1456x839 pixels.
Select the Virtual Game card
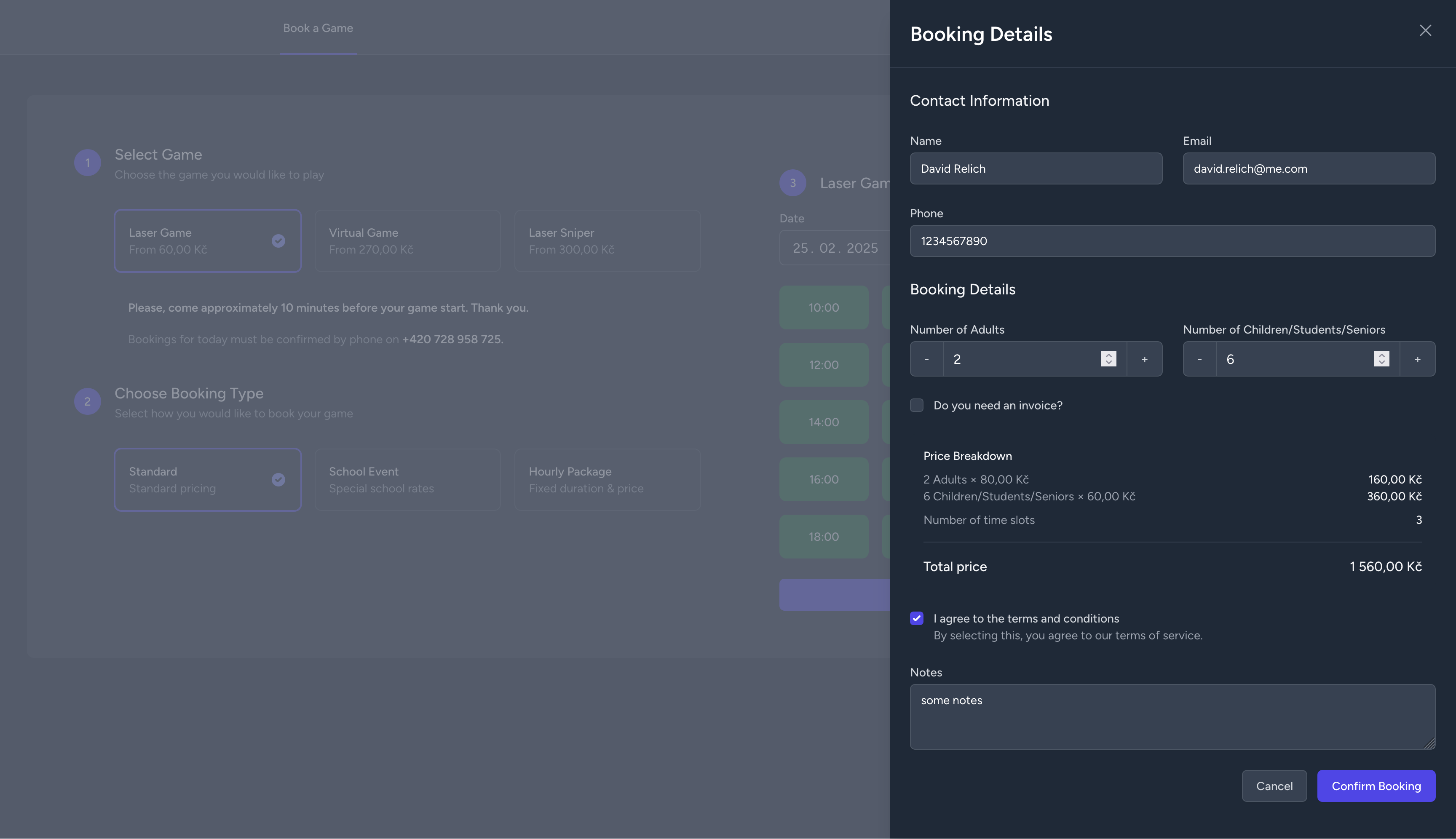[407, 241]
